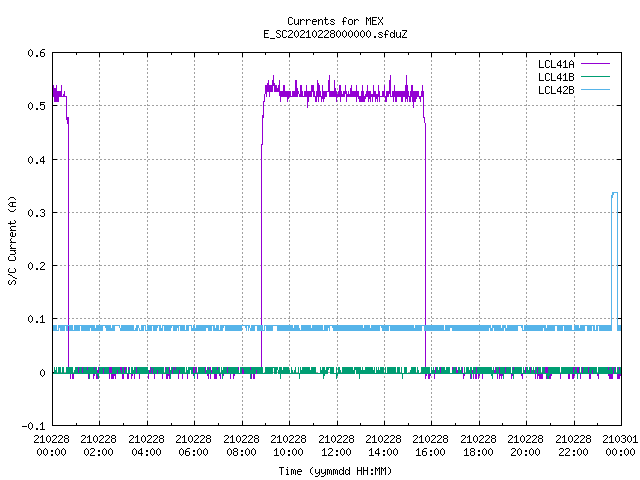
Task: Click the 210228 10:00 time tick label
Action: click(288, 446)
